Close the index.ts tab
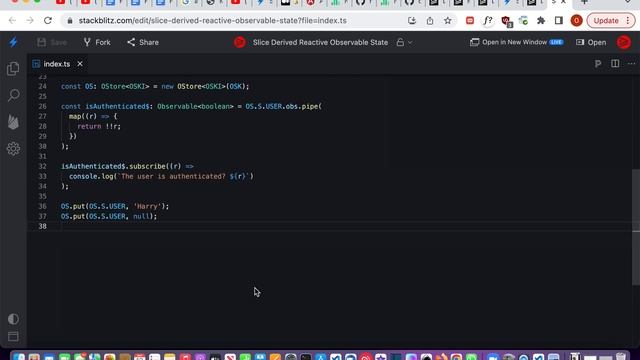The height and width of the screenshot is (360, 640). [80, 64]
